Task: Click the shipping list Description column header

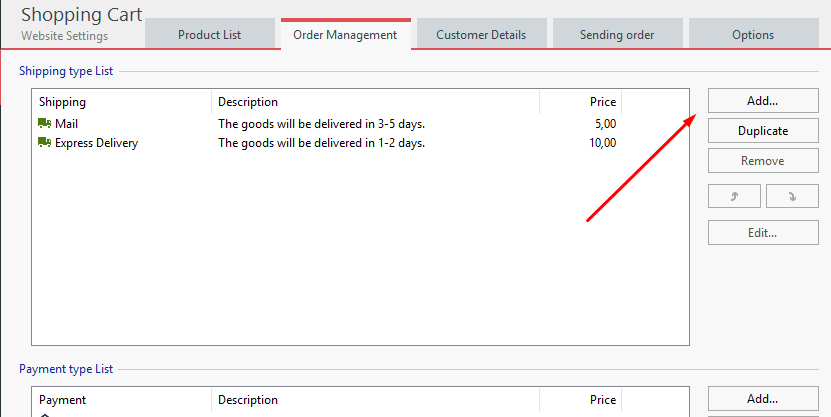Action: [375, 102]
